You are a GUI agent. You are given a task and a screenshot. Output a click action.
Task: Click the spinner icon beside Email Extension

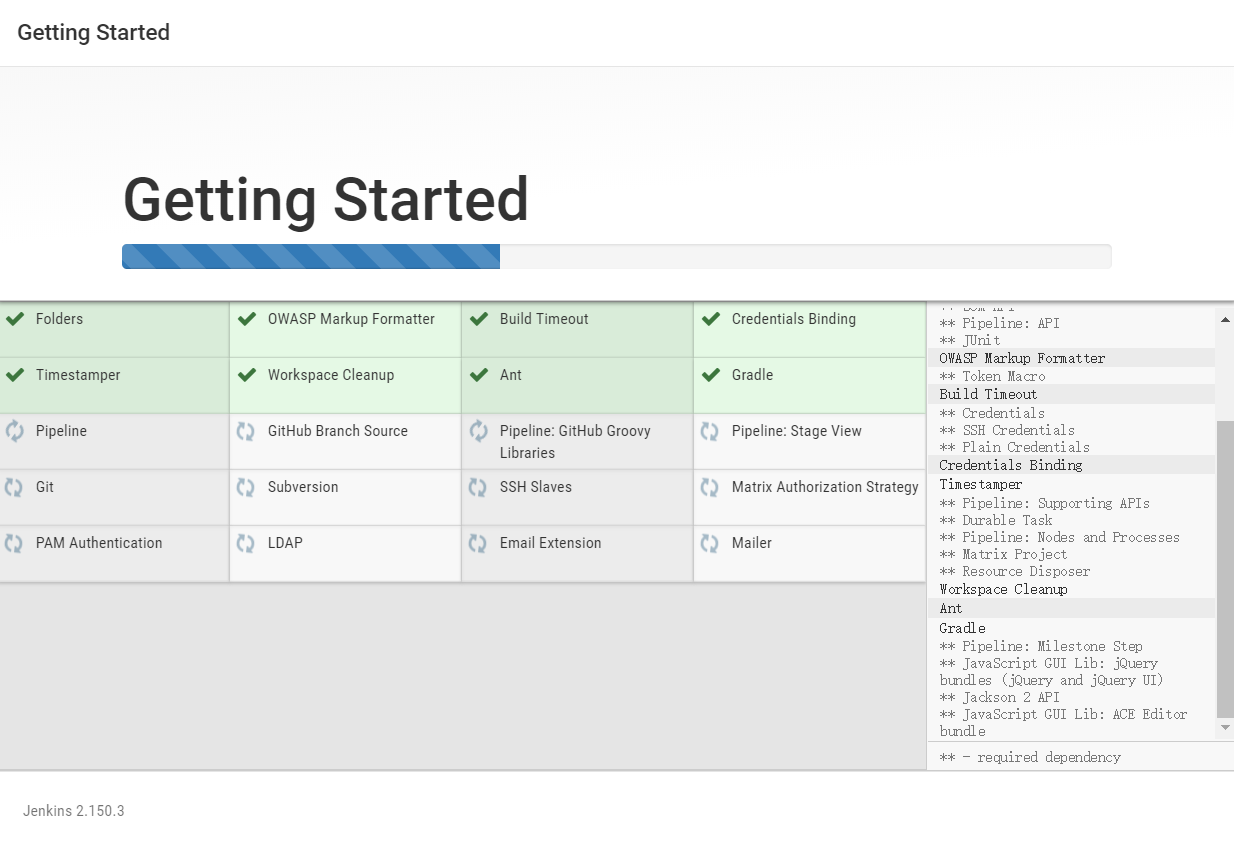click(478, 543)
